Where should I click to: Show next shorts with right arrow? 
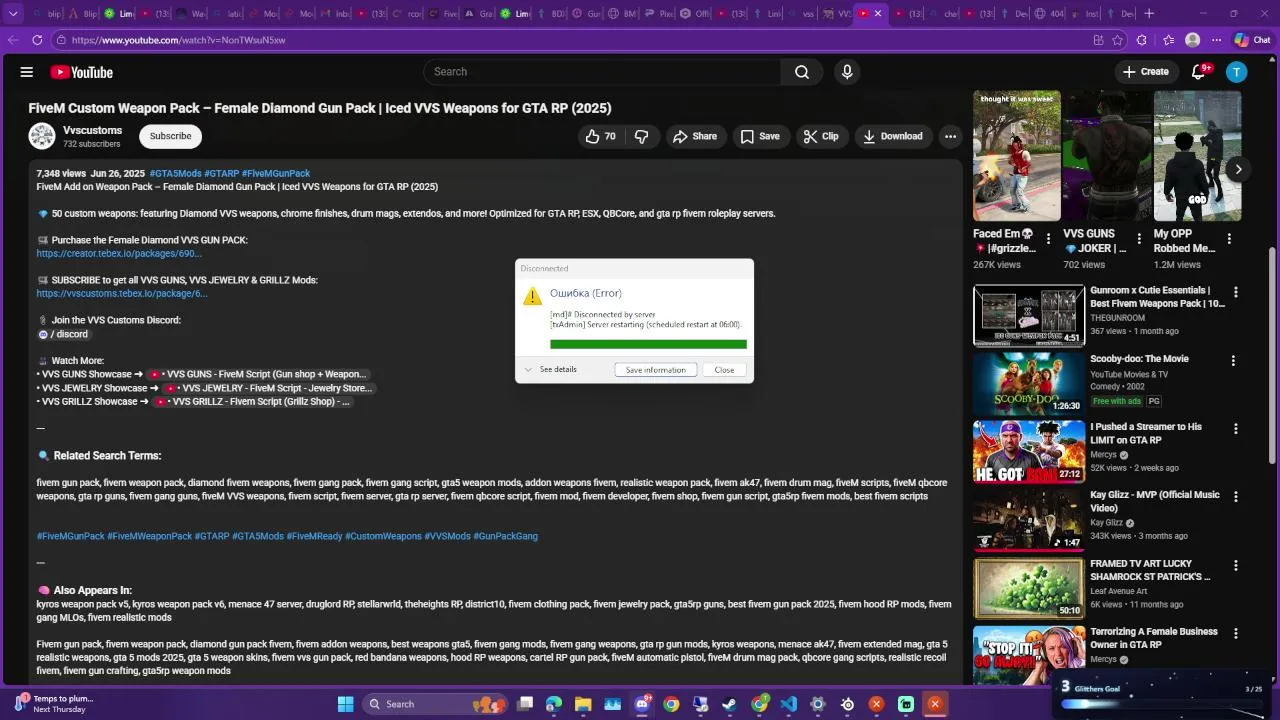click(1238, 169)
